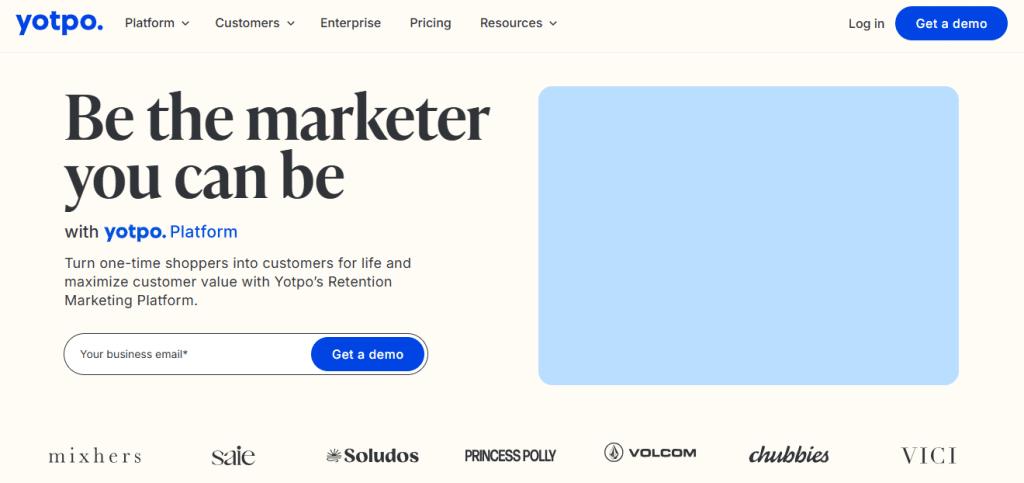This screenshot has height=483, width=1024.
Task: Click the yotpo. Platform text under headline
Action: 170,232
